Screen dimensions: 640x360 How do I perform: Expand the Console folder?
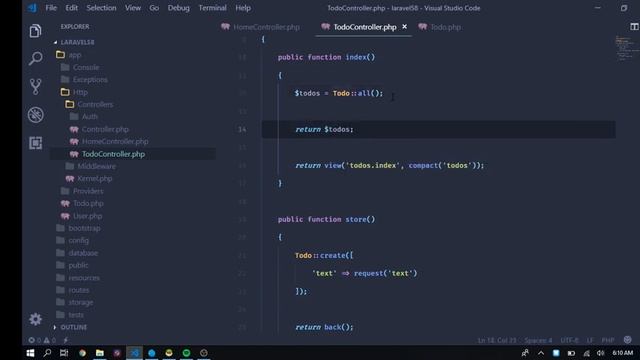click(x=86, y=67)
